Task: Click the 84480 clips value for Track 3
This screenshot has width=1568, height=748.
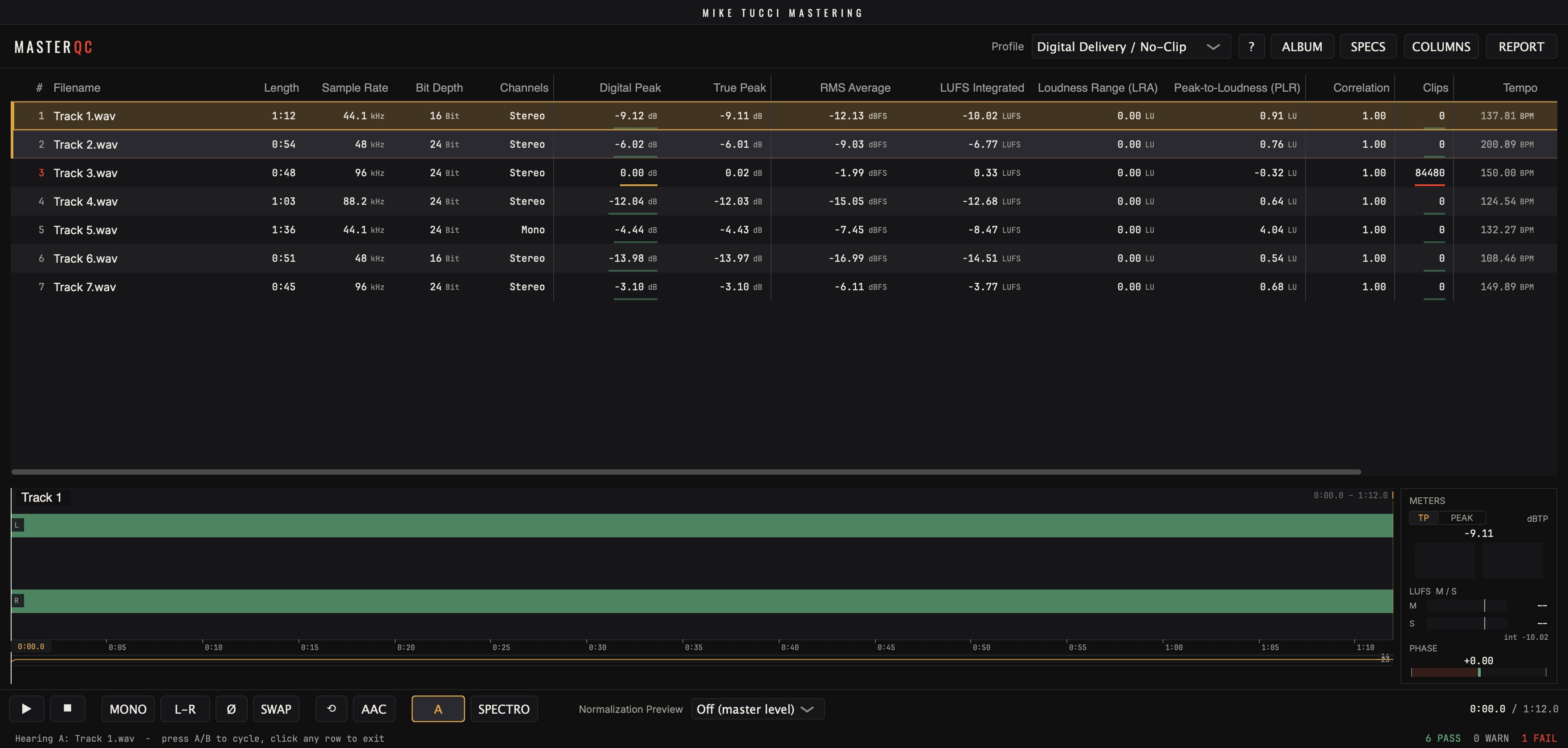Action: pyautogui.click(x=1430, y=173)
